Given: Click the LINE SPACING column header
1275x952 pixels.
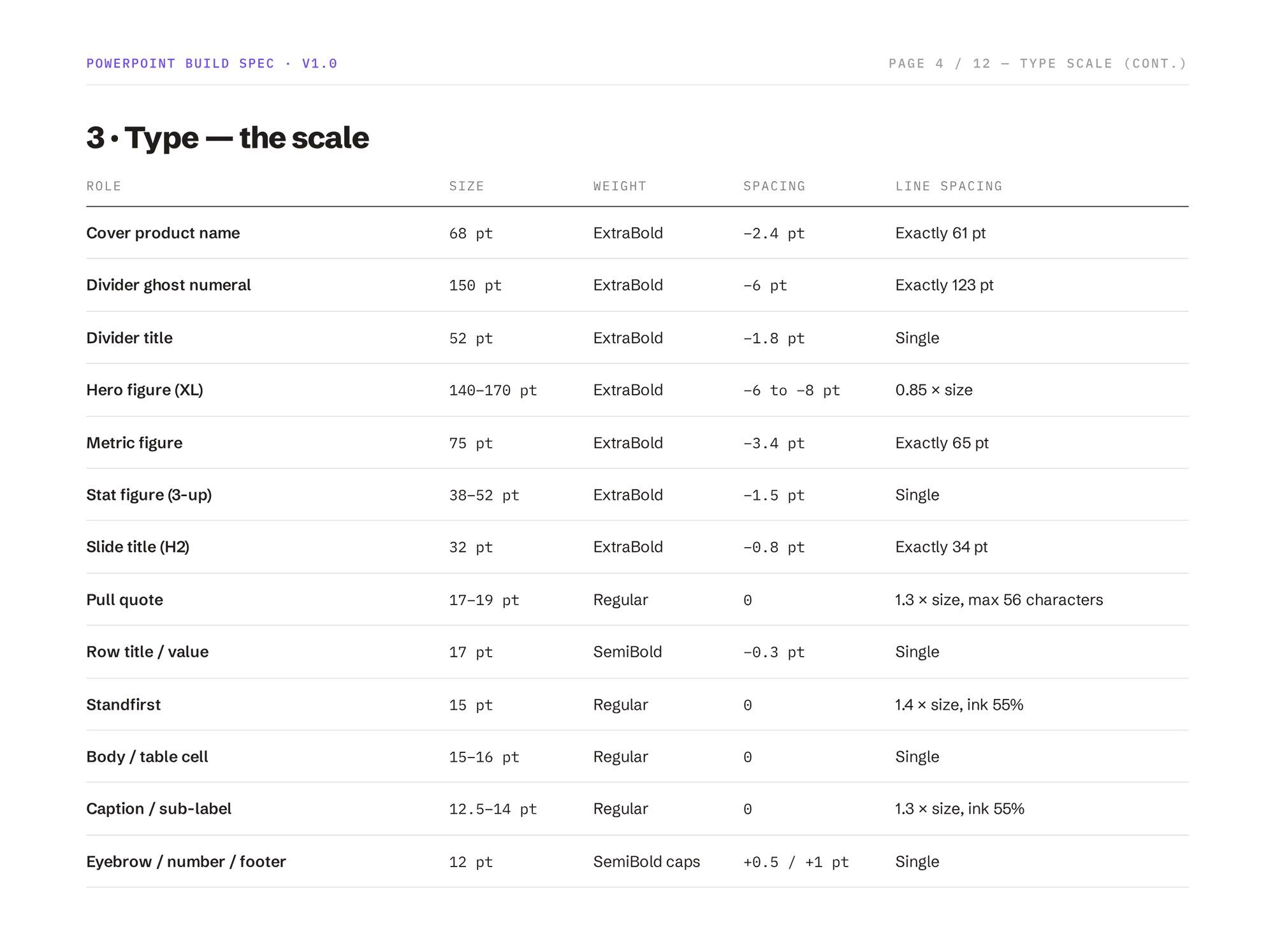Looking at the screenshot, I should pyautogui.click(x=949, y=186).
